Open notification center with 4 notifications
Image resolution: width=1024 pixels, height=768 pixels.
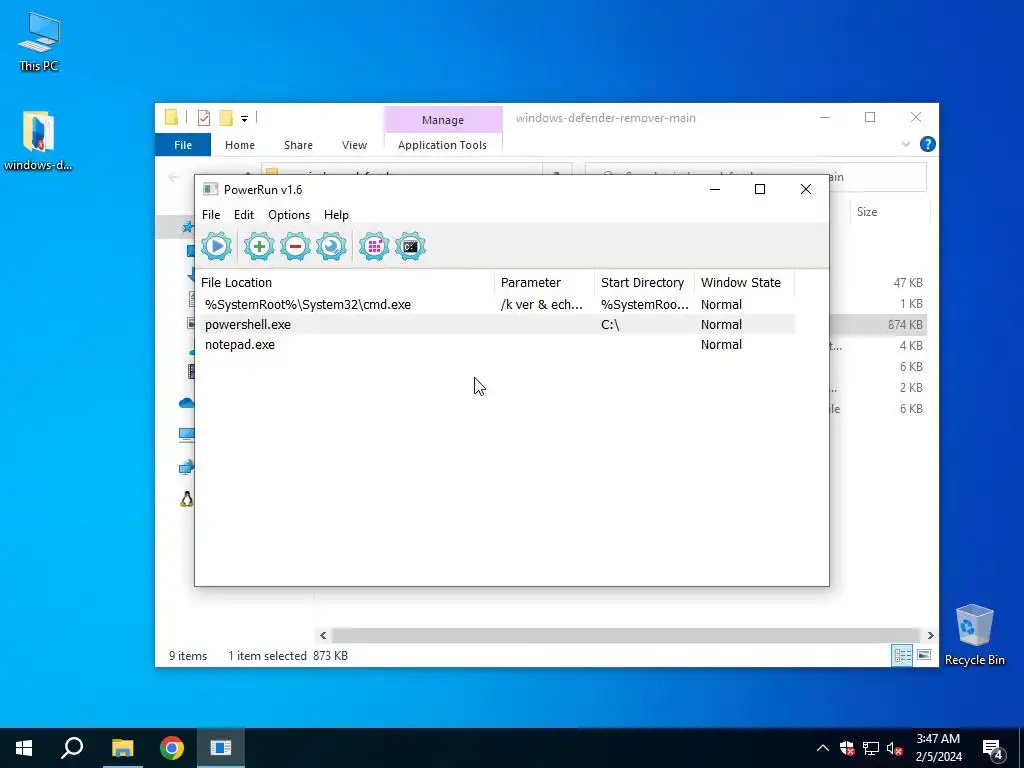993,749
